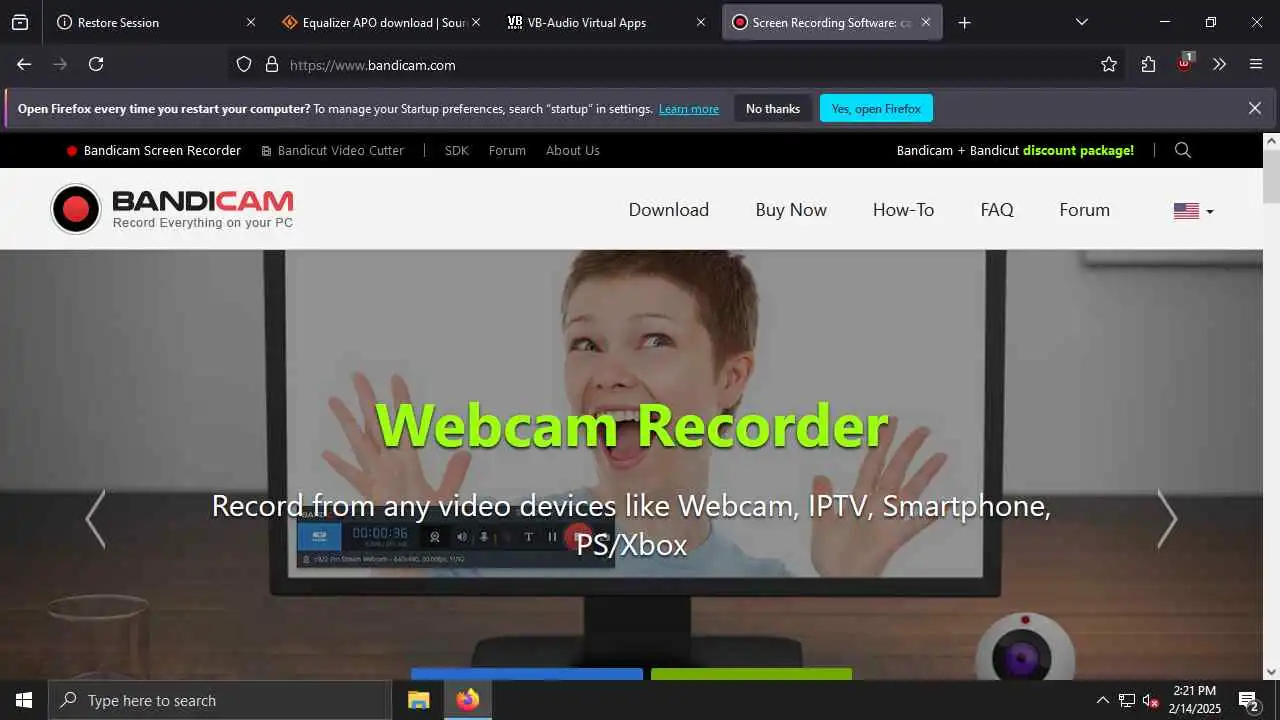Open the Buy Now menu item
This screenshot has height=720, width=1280.
[x=791, y=210]
